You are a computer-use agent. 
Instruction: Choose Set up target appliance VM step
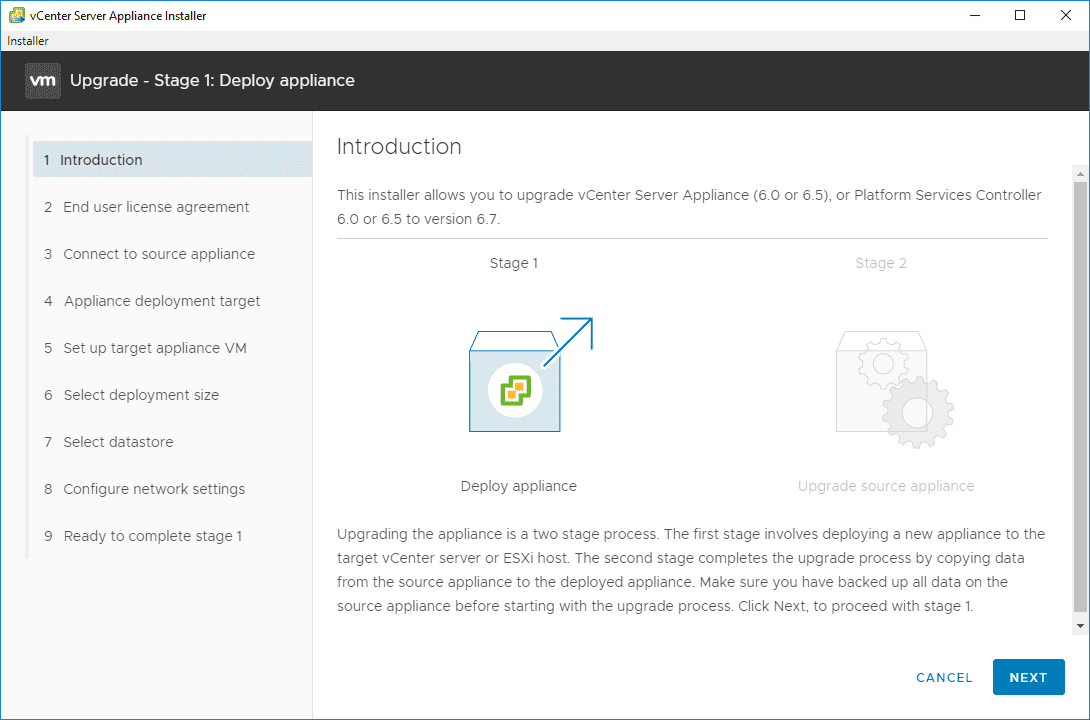click(x=155, y=348)
